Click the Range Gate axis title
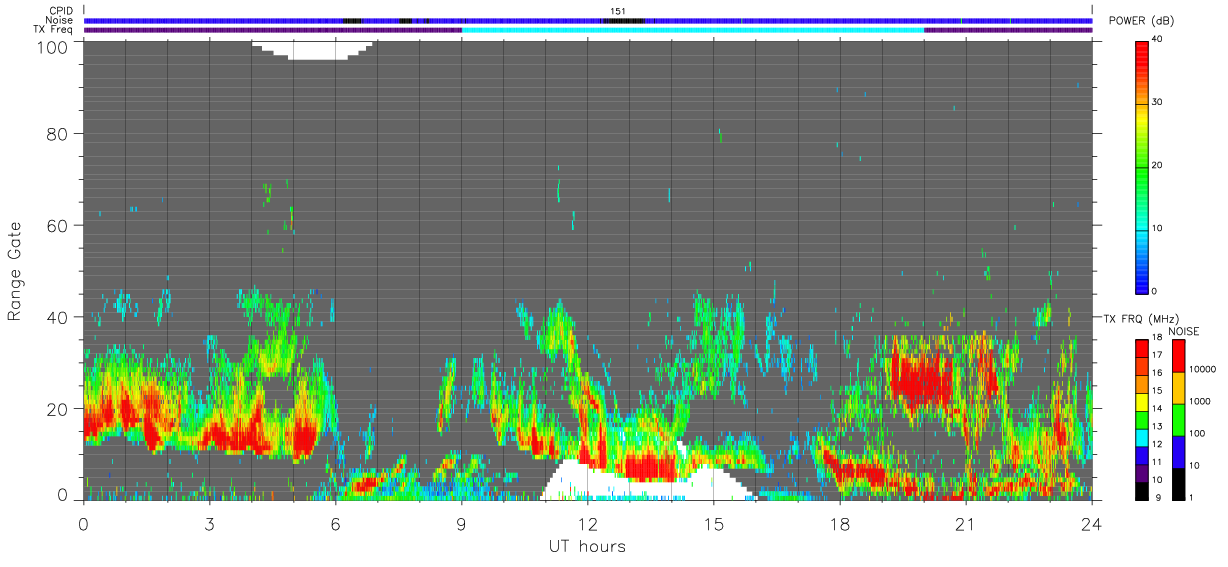 [x=16, y=271]
